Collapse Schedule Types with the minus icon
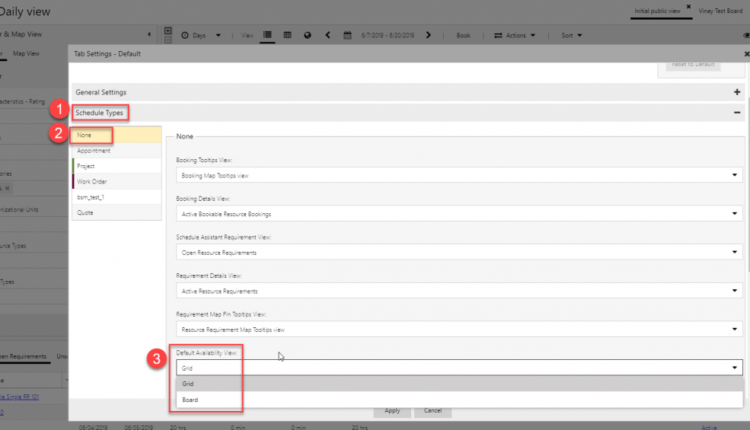The image size is (750, 430). (736, 113)
